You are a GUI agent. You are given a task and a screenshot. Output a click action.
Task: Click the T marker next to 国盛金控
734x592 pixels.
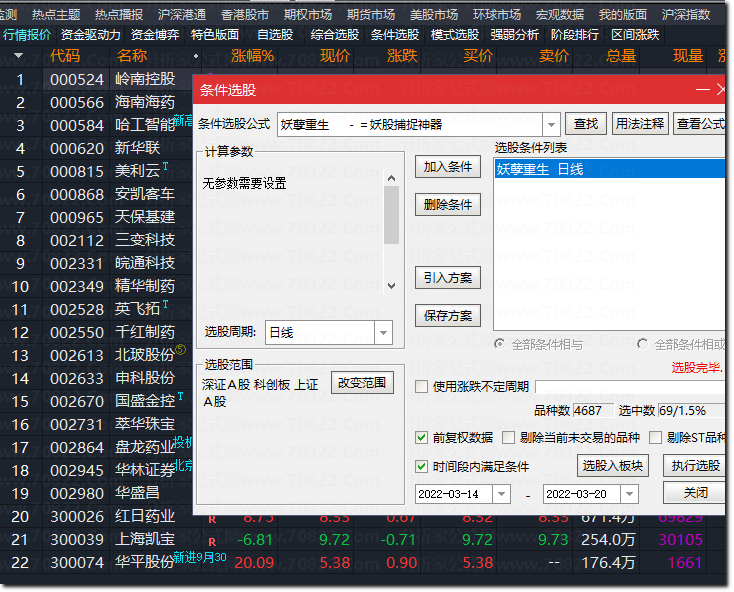coord(180,396)
